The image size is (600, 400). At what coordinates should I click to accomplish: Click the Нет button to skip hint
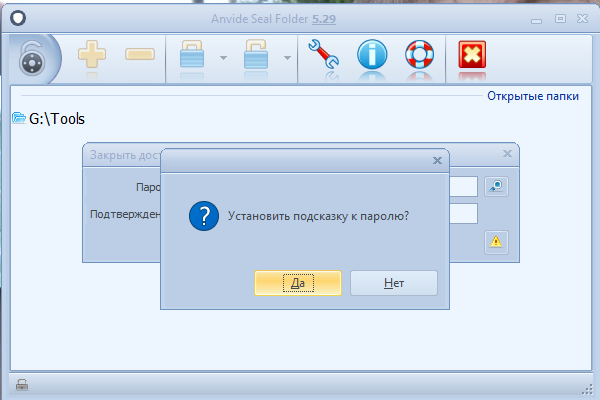(x=394, y=283)
